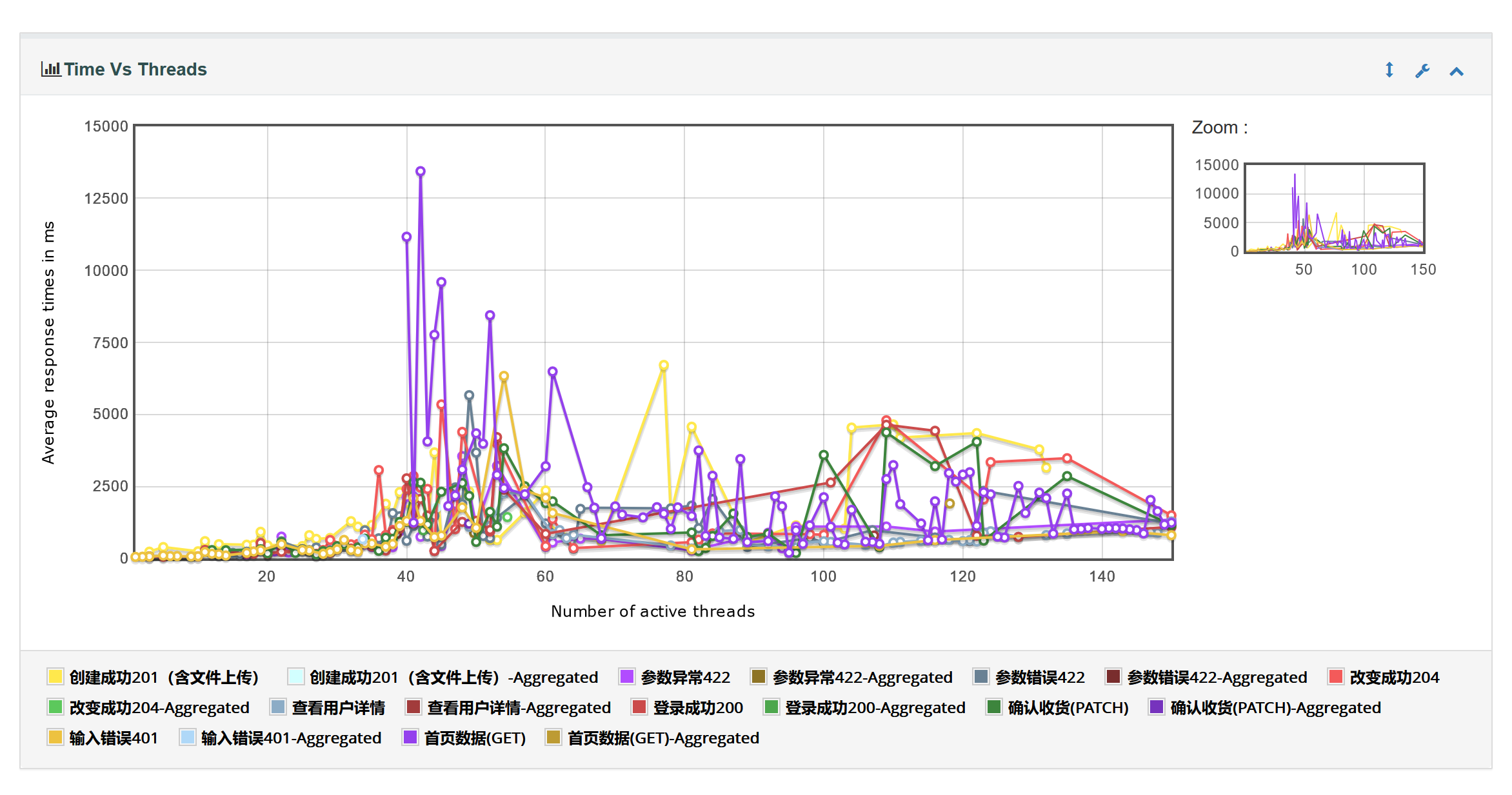Viewport: 1512px width, 795px height.
Task: Click the 登录成功200 legend swatch
Action: click(x=639, y=707)
